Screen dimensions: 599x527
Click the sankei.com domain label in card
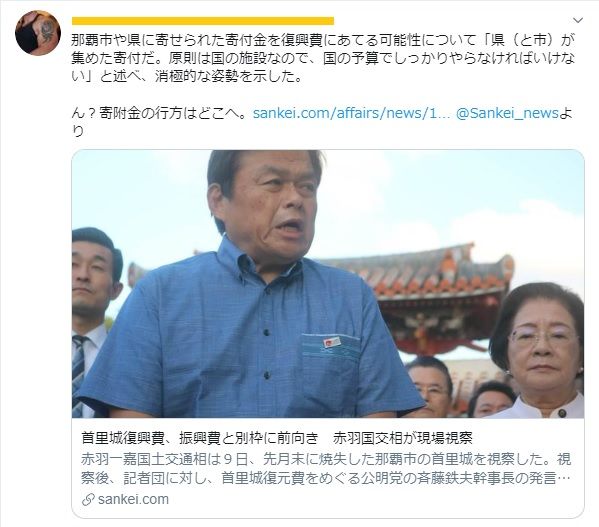coord(133,499)
